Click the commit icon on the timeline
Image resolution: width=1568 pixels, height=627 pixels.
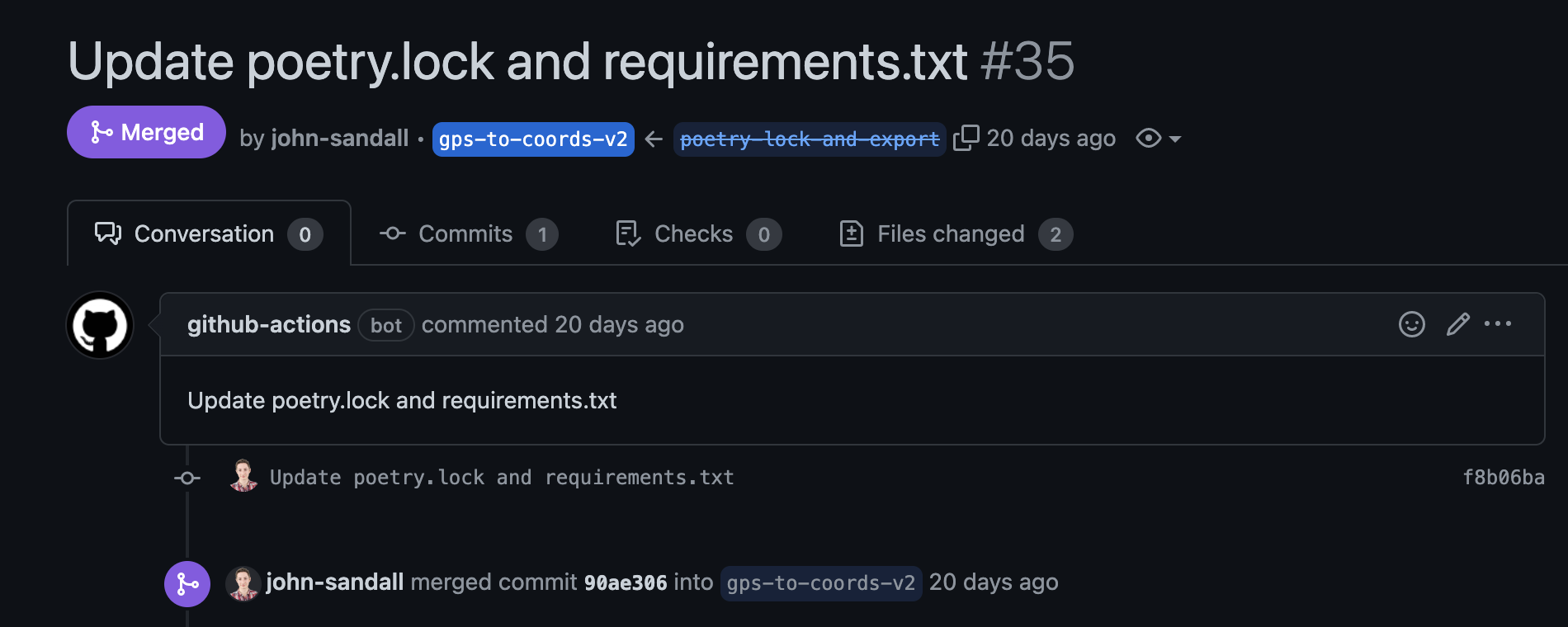(187, 478)
